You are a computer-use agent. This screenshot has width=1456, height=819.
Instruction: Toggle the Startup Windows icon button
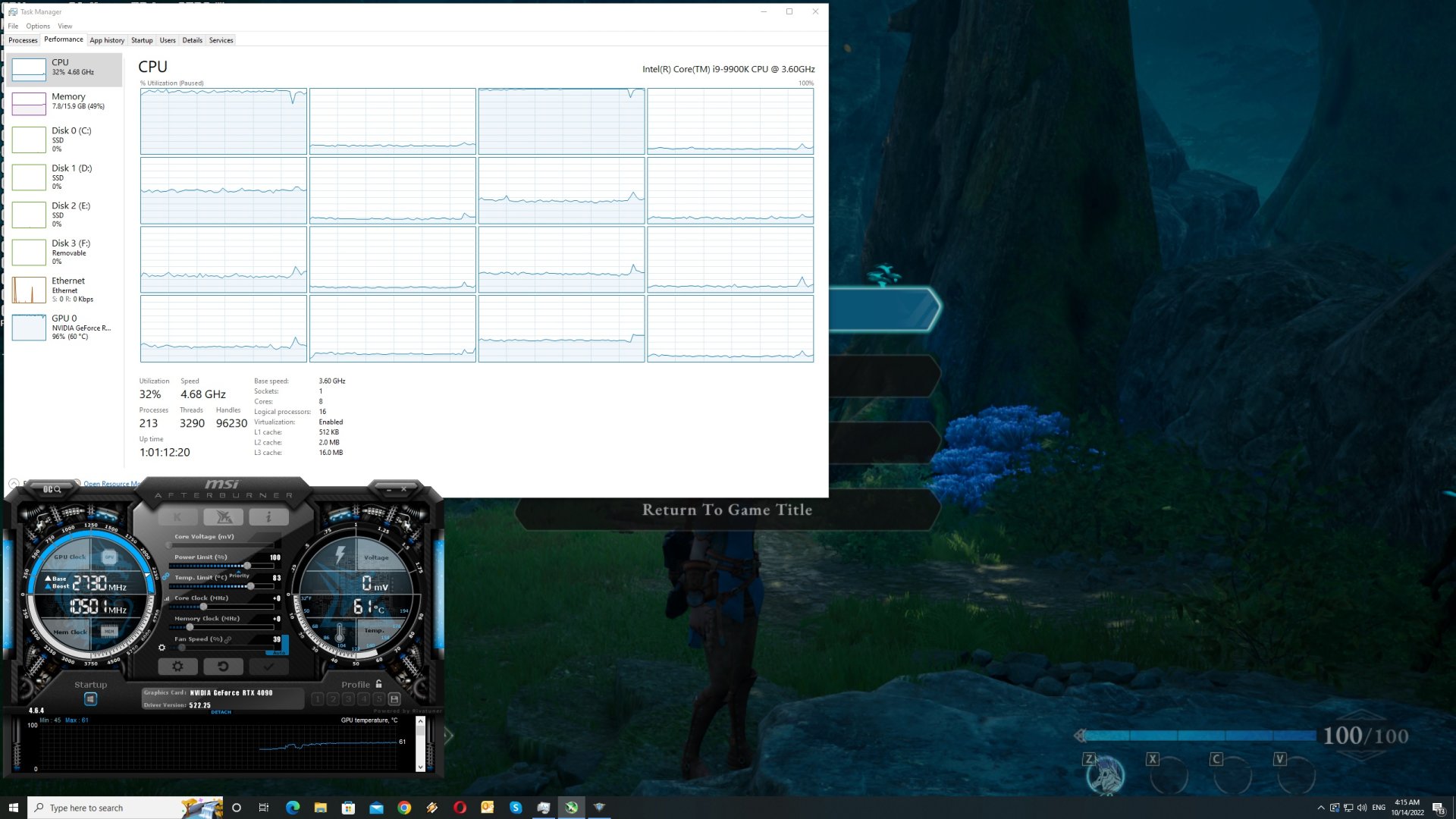click(x=90, y=699)
